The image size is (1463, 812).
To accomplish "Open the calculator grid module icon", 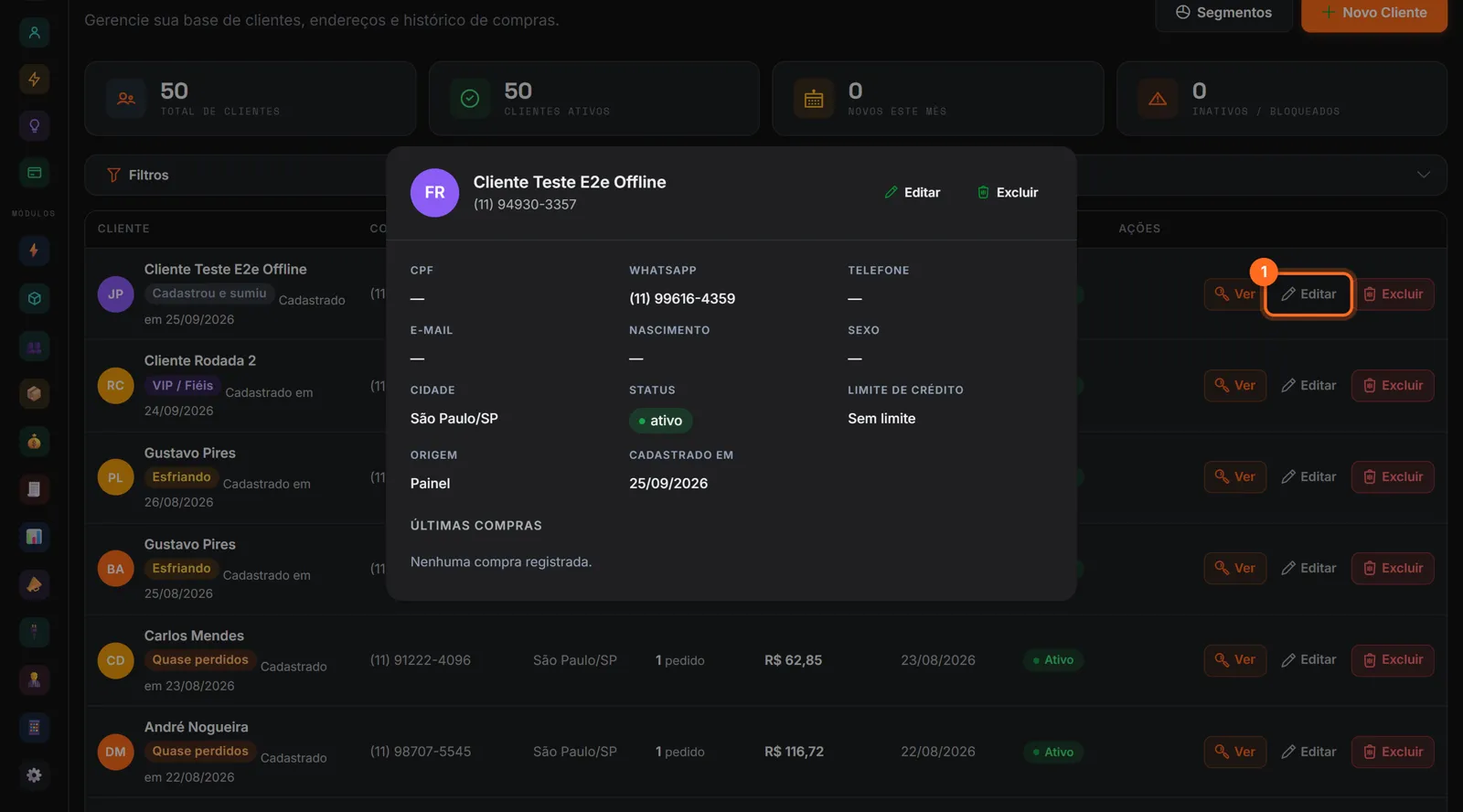I will pos(34,728).
